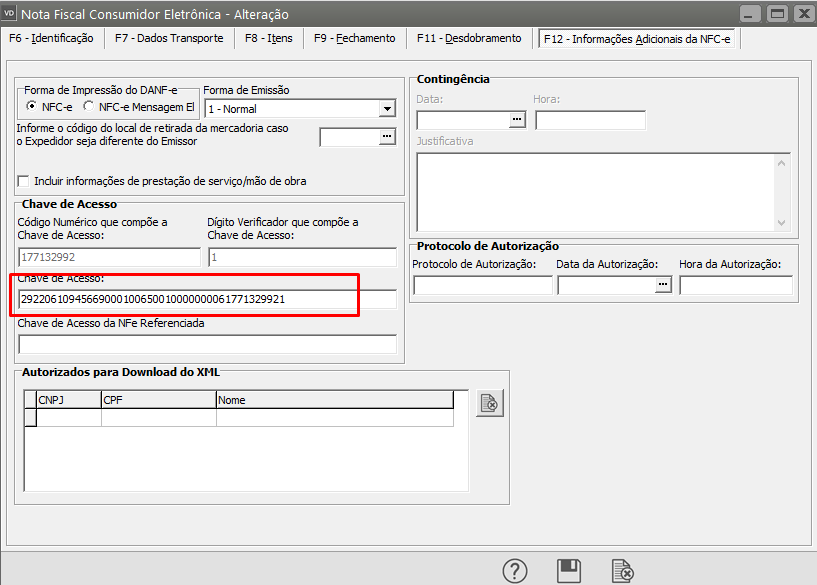Expand the Forma de Emissão dropdown arrow
Viewport: 817px width, 585px height.
click(x=387, y=109)
